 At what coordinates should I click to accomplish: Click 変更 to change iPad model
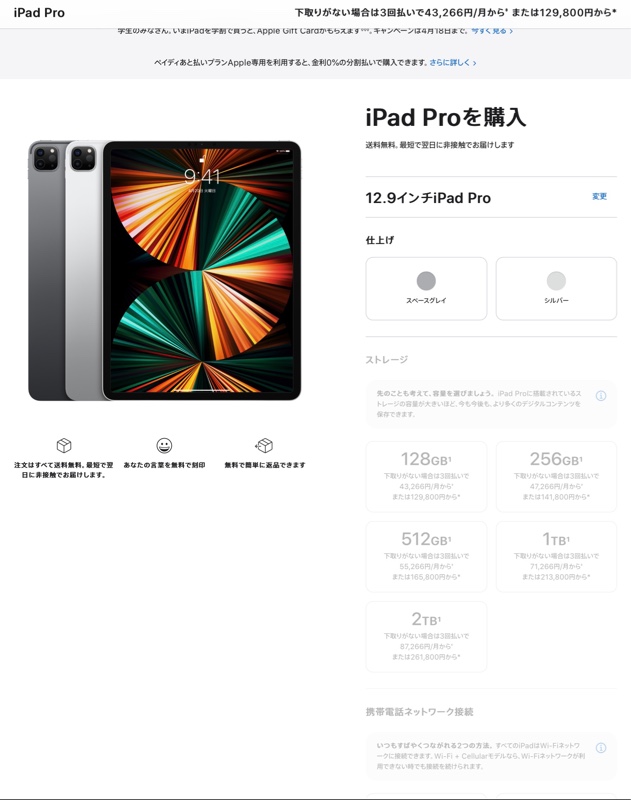click(x=599, y=196)
